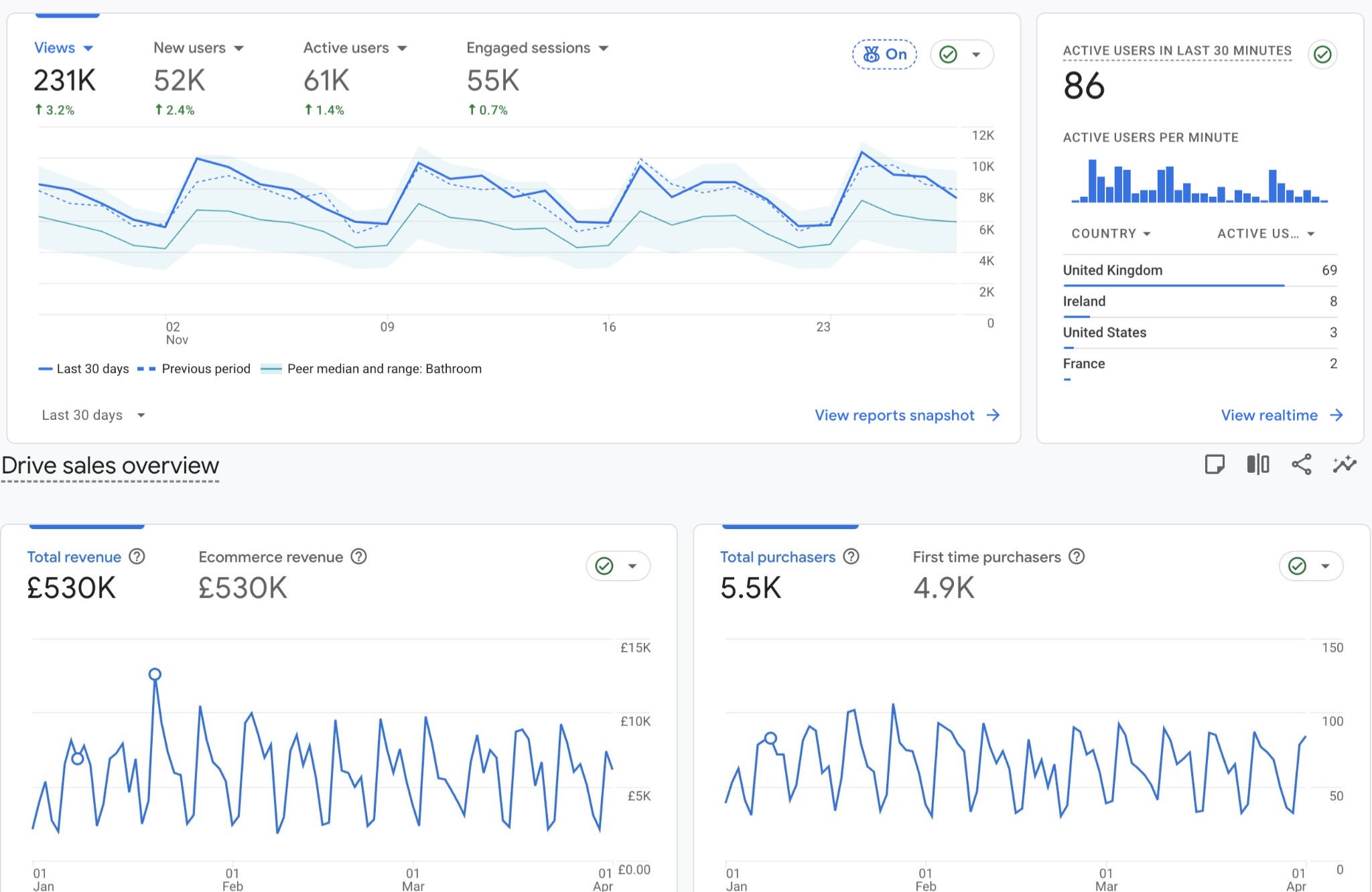Toggle the benchmarking On badge
Viewport: 1372px width, 892px height.
click(884, 54)
